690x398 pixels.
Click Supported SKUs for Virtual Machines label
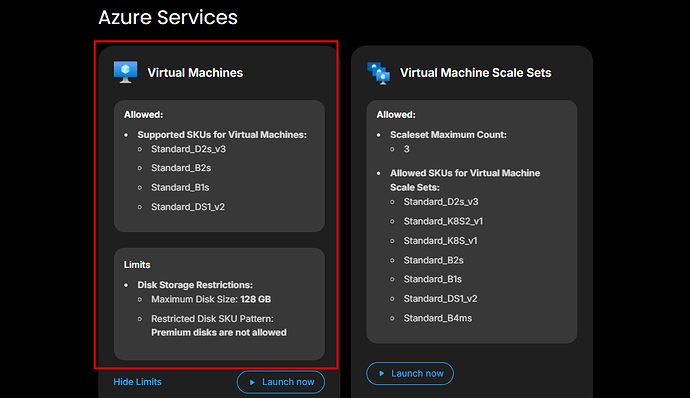[222, 135]
